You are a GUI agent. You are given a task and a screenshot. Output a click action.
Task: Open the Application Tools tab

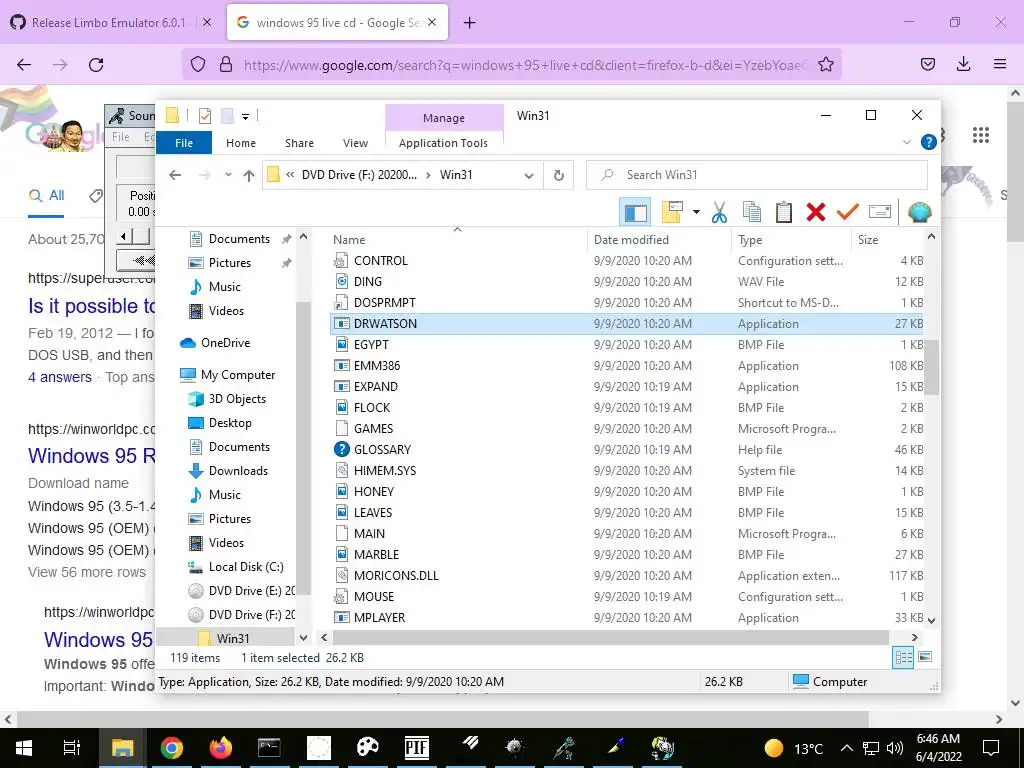(x=443, y=143)
